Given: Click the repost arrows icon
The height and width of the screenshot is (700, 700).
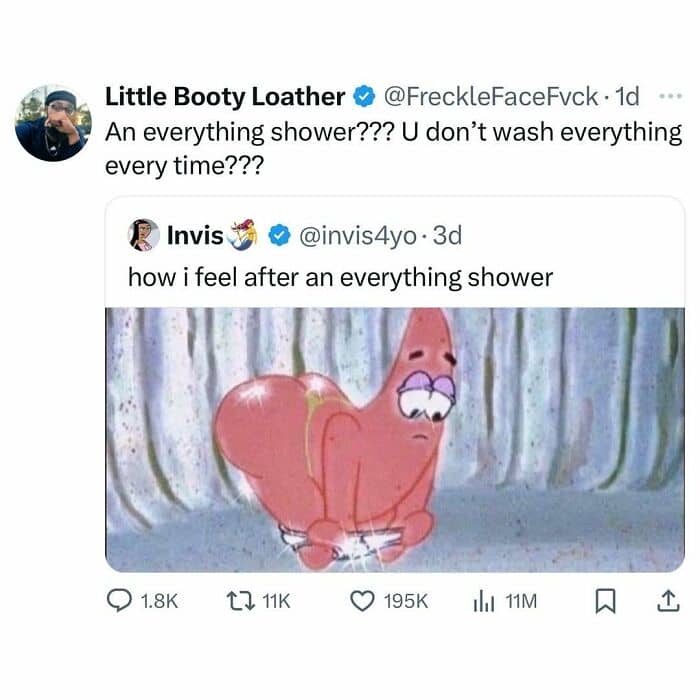Looking at the screenshot, I should click(x=239, y=601).
